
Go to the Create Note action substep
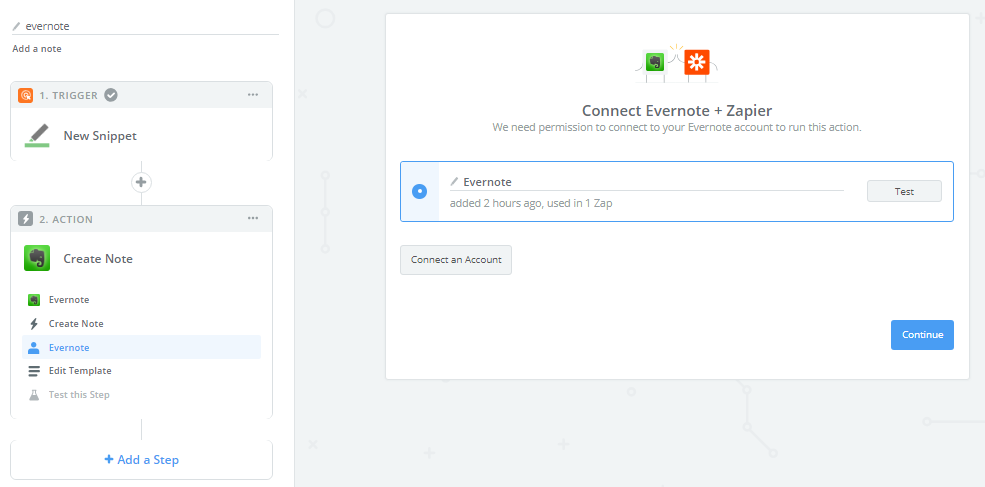(x=76, y=324)
